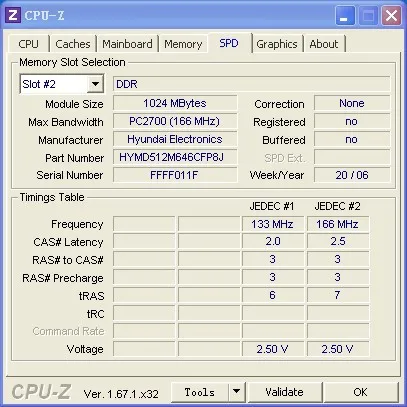
Task: Click JEDEC #1 RAS# to CAS# value
Action: pyautogui.click(x=273, y=259)
